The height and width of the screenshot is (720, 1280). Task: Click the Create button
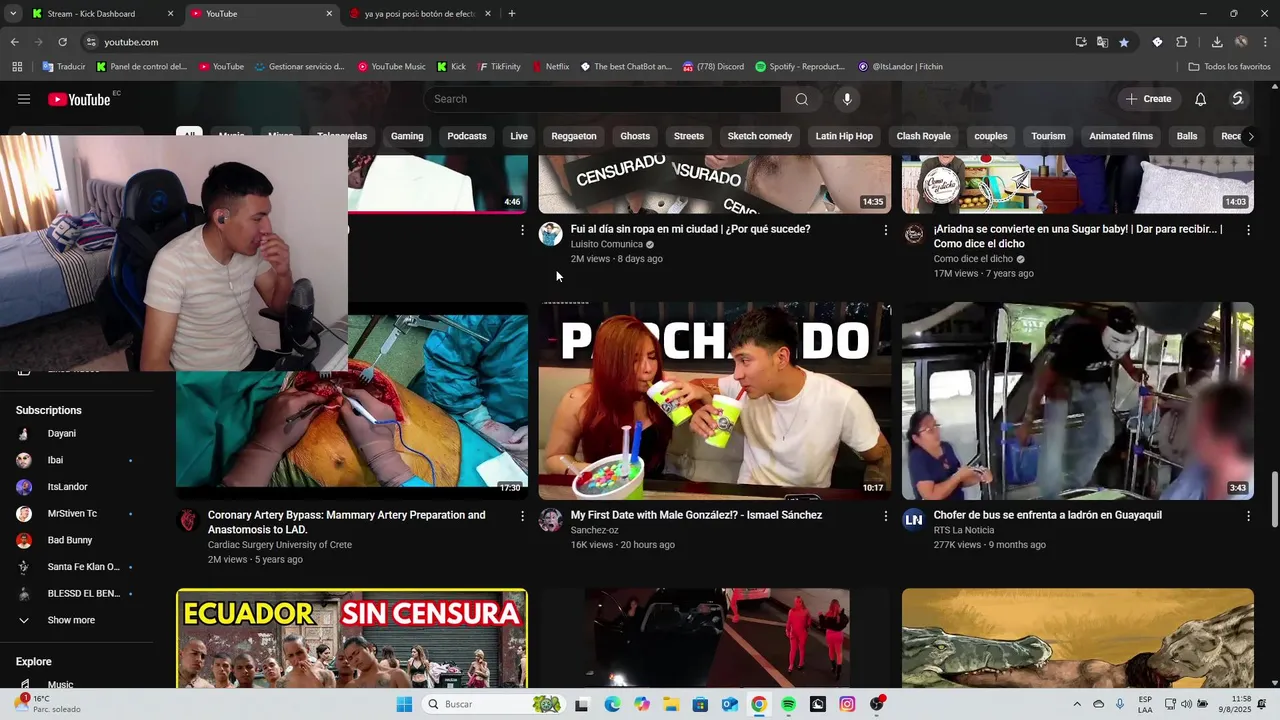coord(1148,99)
